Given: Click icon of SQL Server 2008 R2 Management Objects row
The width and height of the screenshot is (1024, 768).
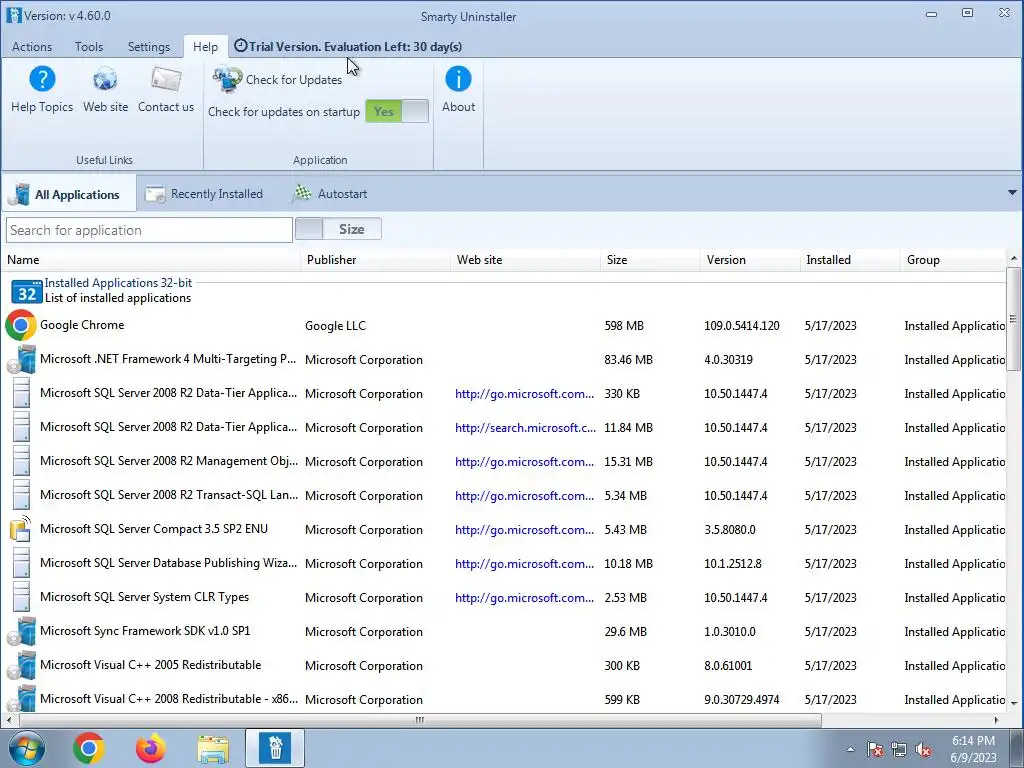Looking at the screenshot, I should 22,461.
